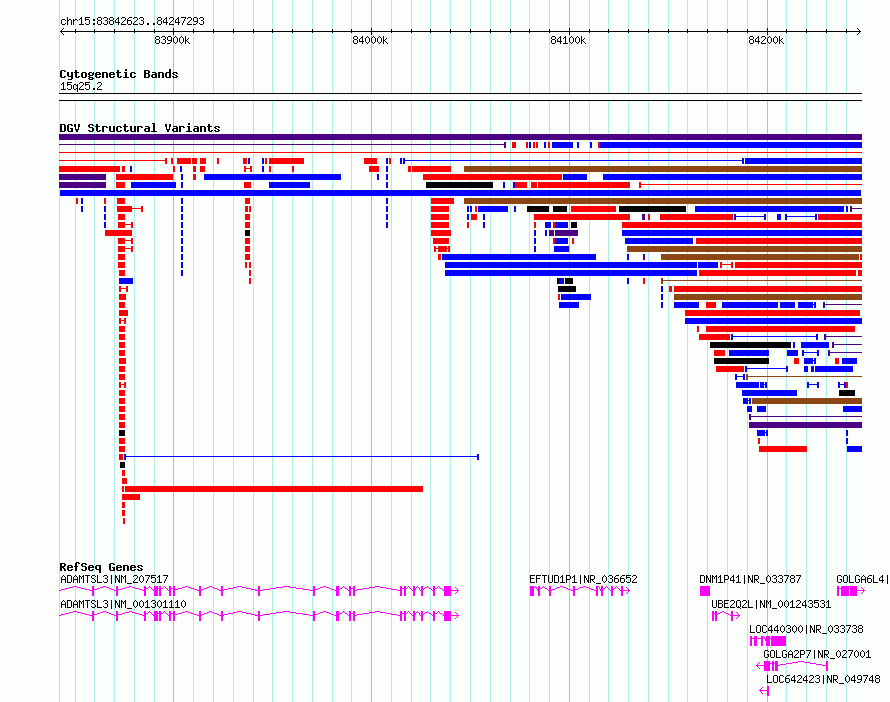The height and width of the screenshot is (702, 890).
Task: Click the long thin blue variant line with end caps
Action: 301,457
